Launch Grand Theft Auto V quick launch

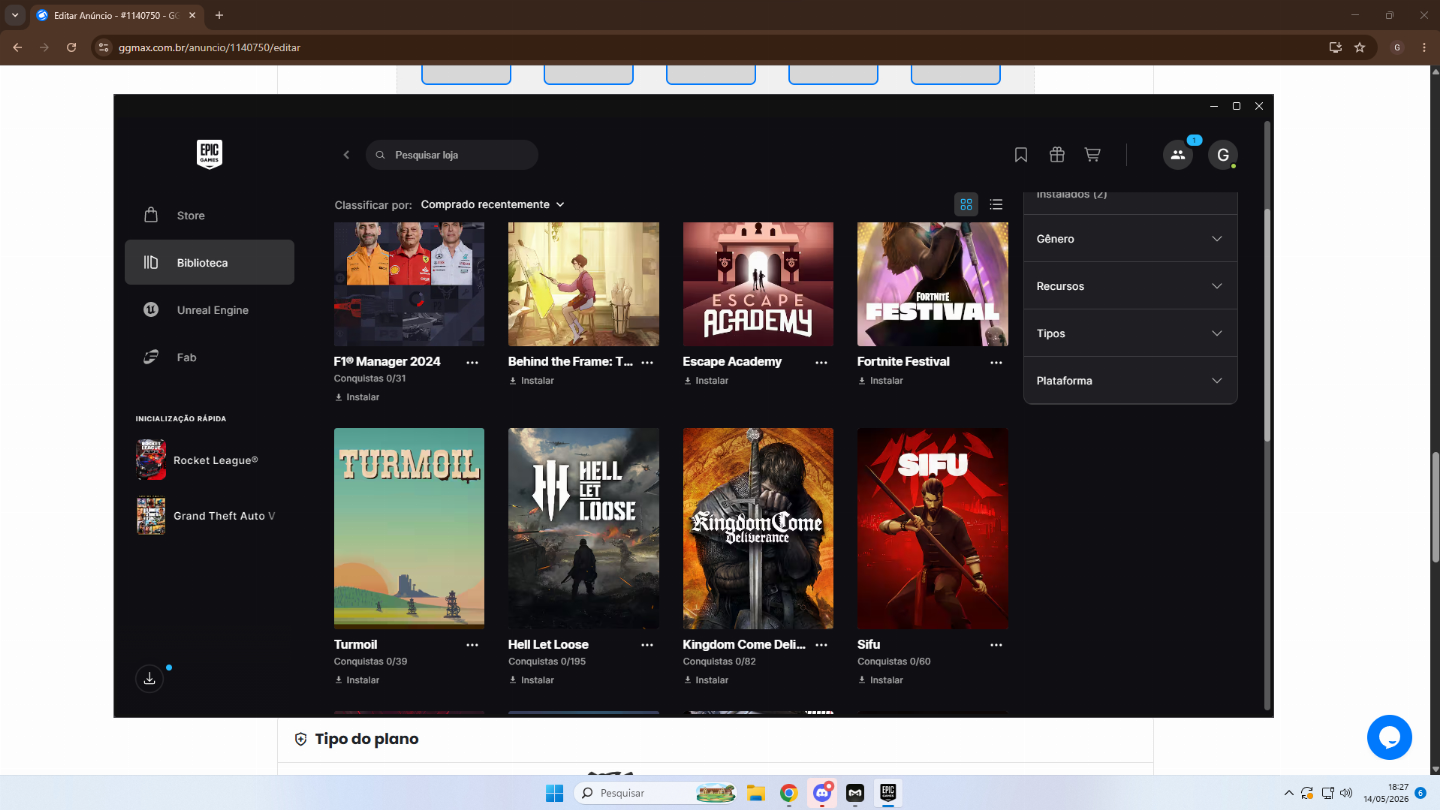209,516
